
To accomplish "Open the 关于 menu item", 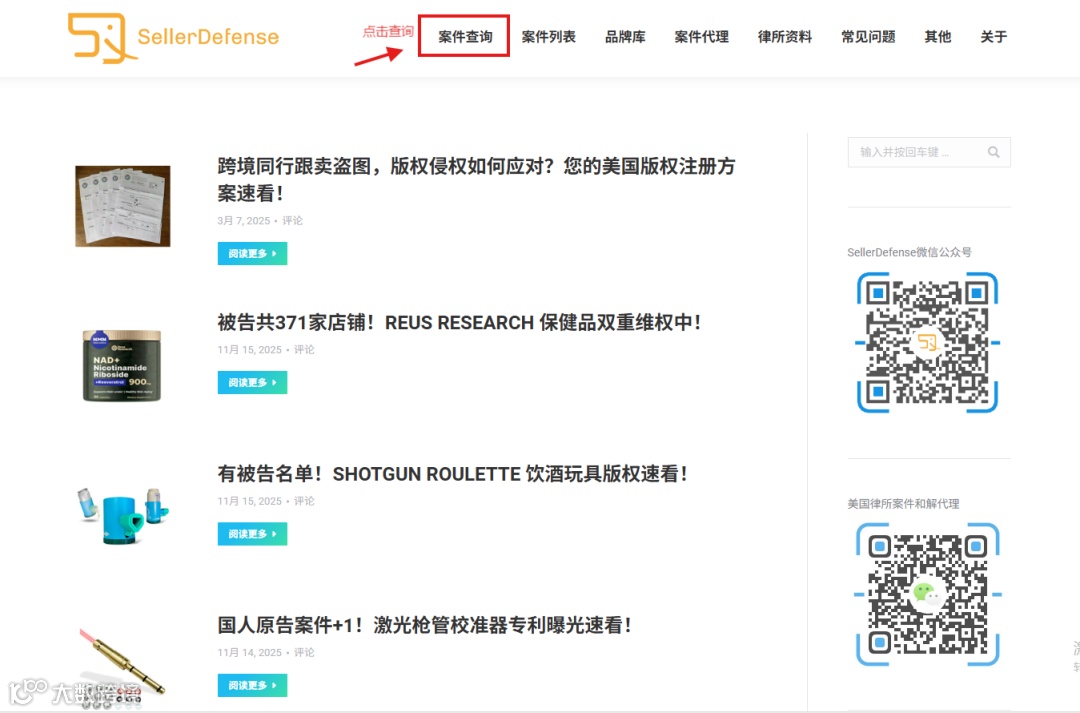I will tap(994, 37).
